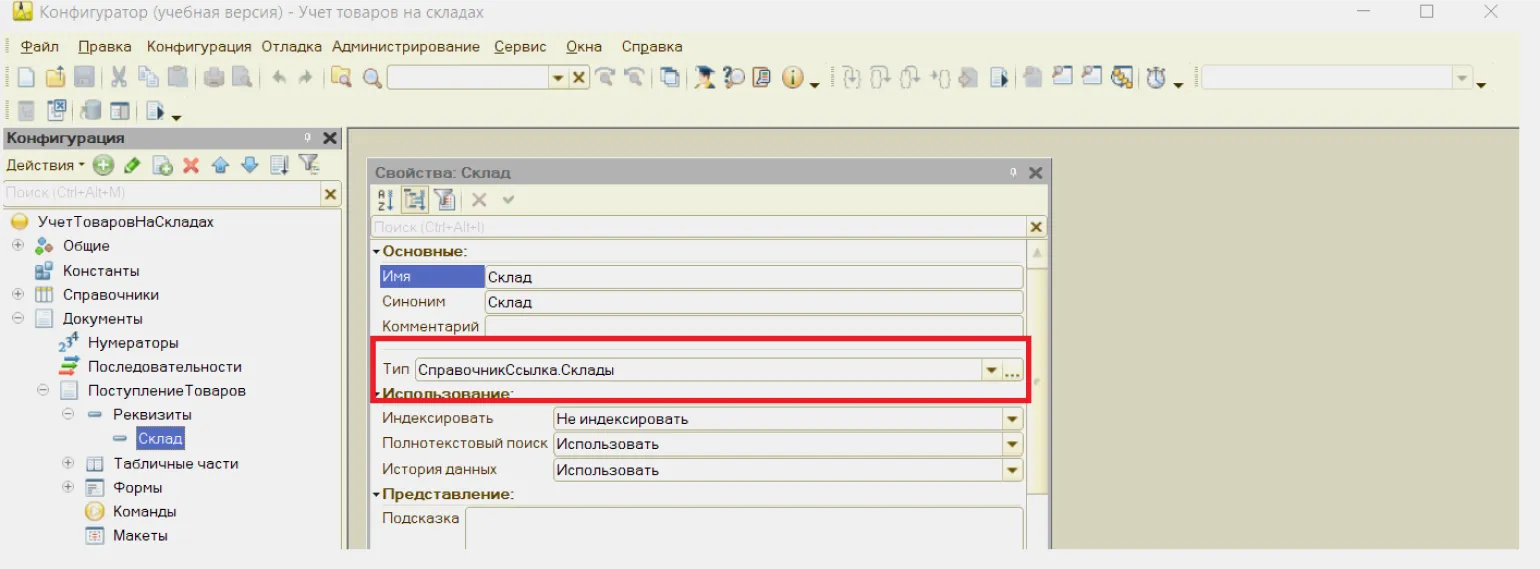
Task: Open the Тип dropdown arrow
Action: coord(991,370)
